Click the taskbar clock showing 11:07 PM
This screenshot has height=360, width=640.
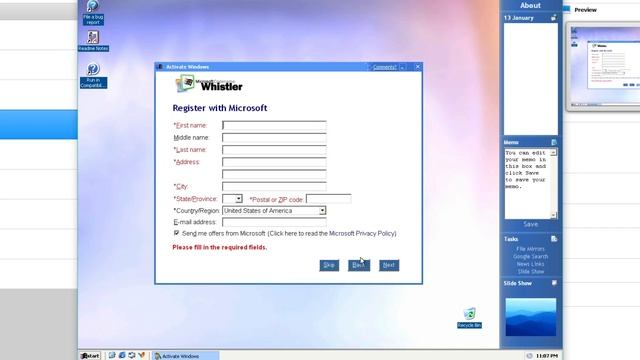pyautogui.click(x=547, y=356)
